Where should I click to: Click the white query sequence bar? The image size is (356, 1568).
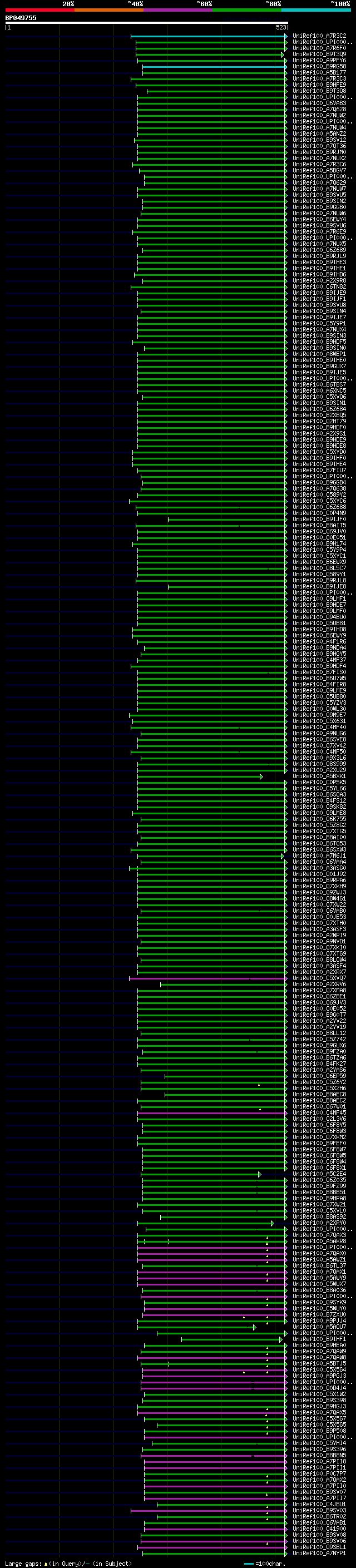(147, 22)
